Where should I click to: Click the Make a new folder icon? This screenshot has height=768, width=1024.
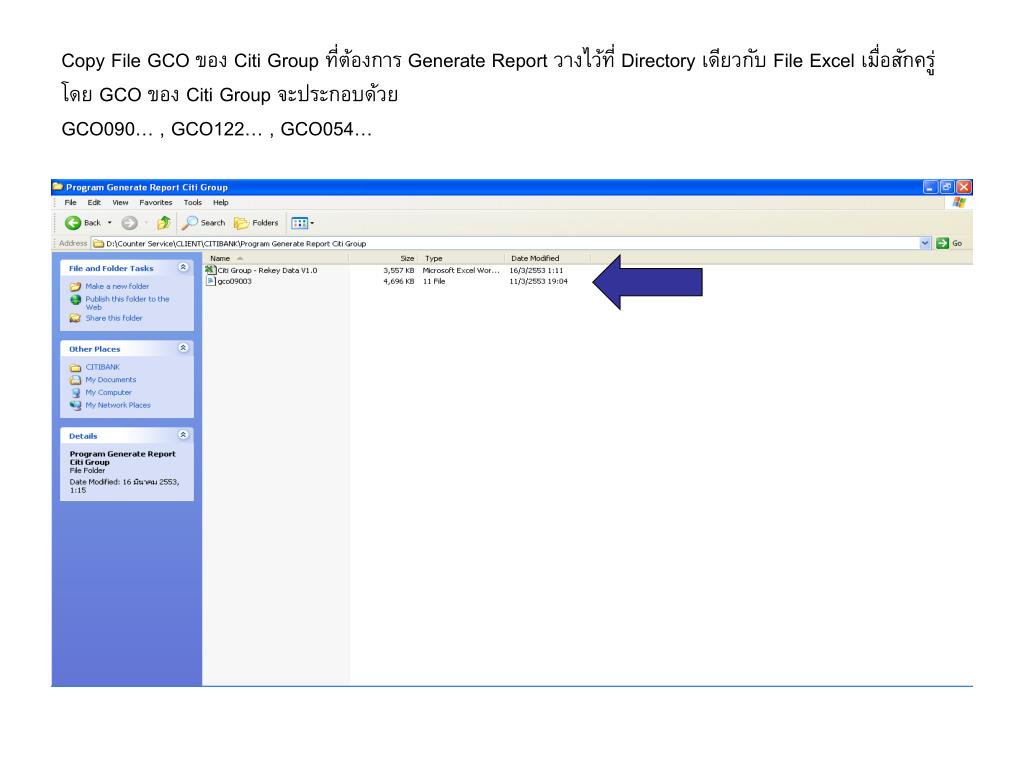[x=76, y=287]
